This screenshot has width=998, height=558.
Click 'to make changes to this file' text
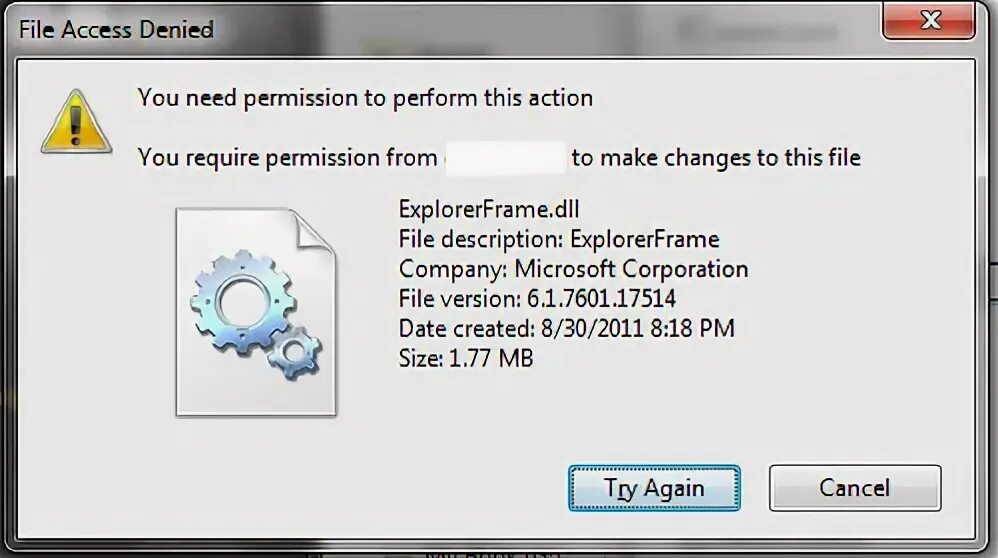pos(716,157)
